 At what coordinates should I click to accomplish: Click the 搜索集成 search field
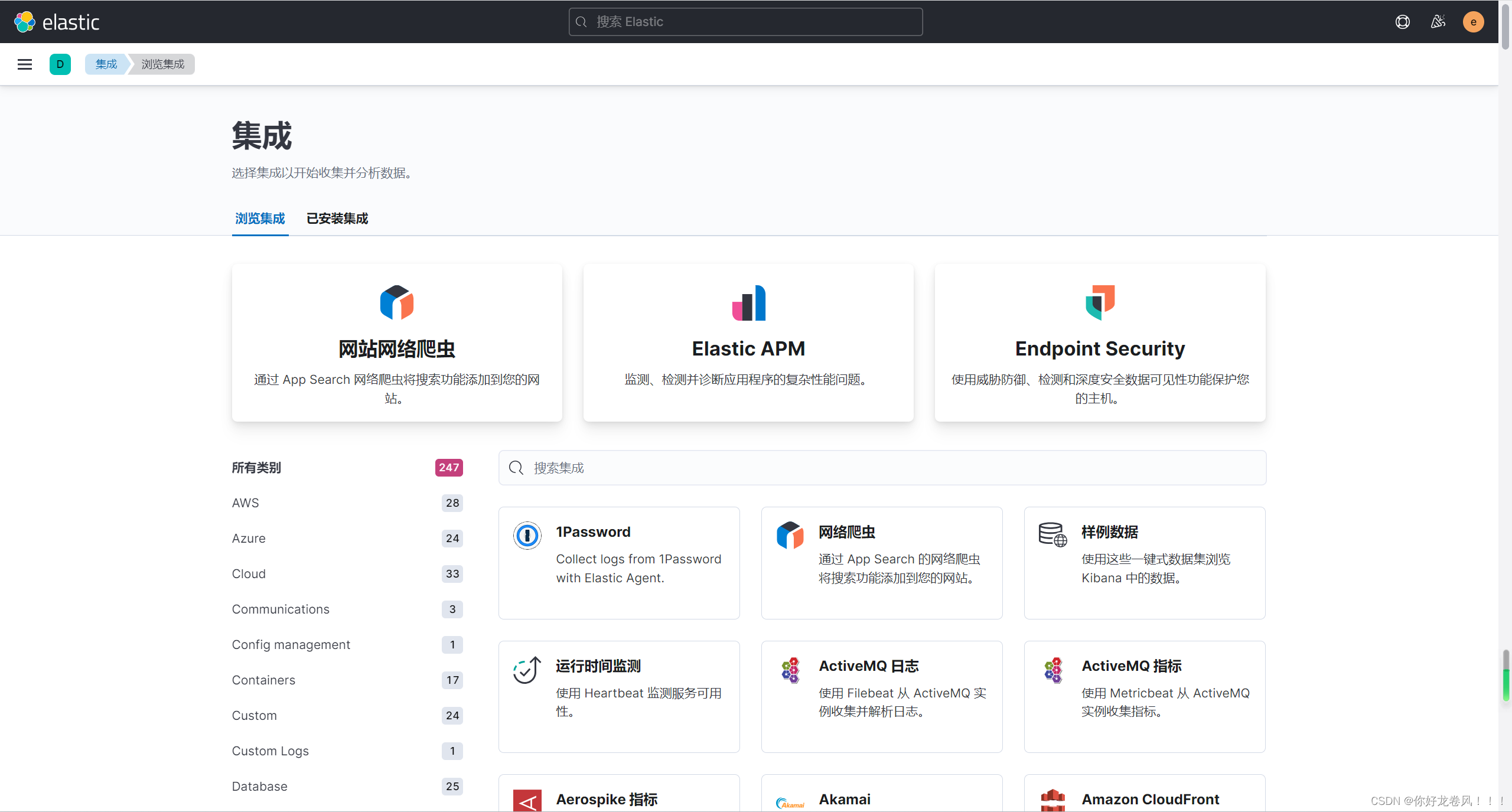[881, 468]
